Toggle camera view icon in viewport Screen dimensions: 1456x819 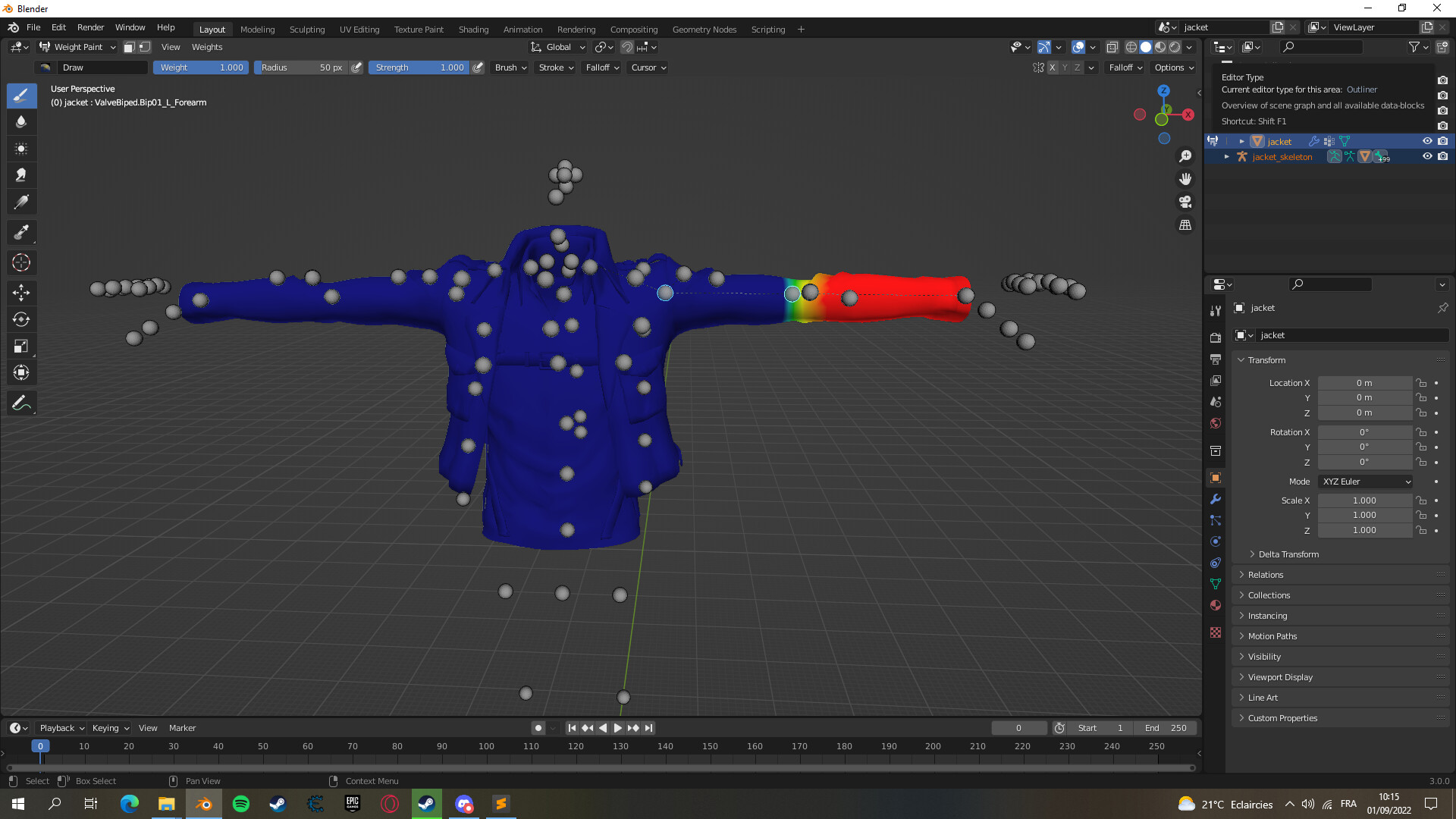[1185, 202]
